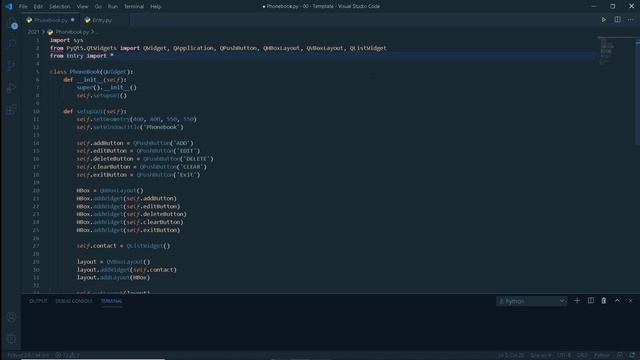Change end-of-line CRLF in status bar
This screenshot has height=360, width=640.
[582, 356]
